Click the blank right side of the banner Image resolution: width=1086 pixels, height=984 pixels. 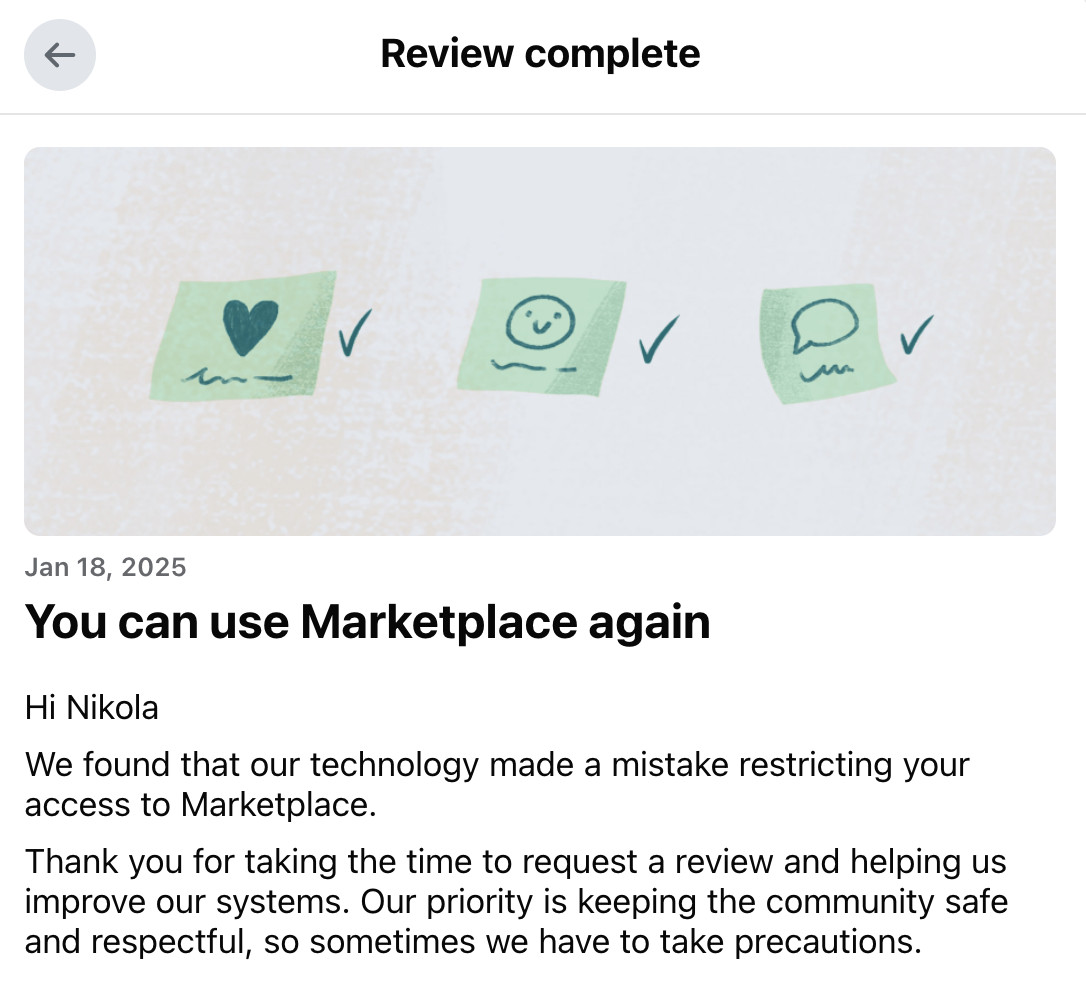997,341
